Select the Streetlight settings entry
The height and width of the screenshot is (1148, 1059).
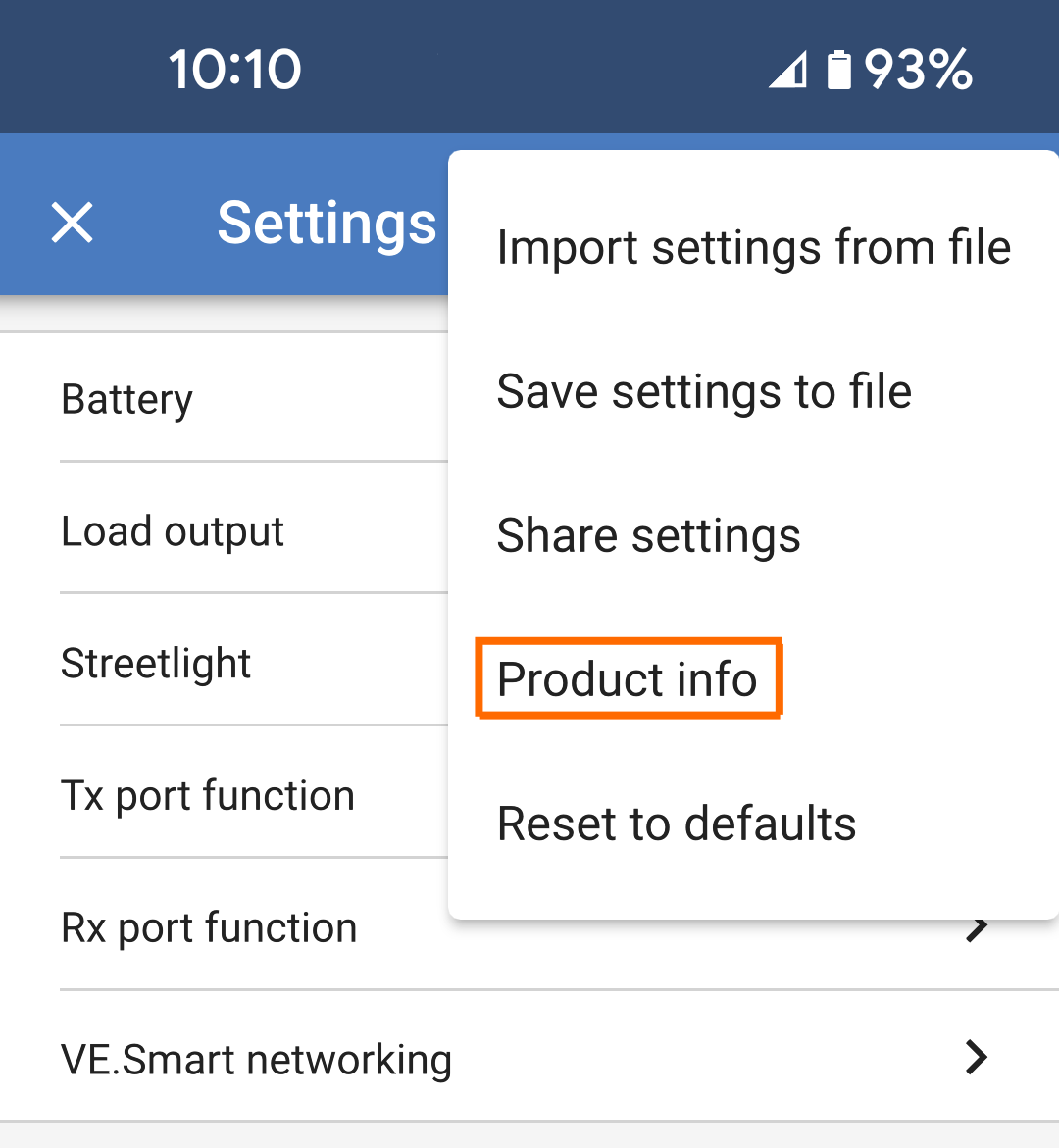pos(156,663)
